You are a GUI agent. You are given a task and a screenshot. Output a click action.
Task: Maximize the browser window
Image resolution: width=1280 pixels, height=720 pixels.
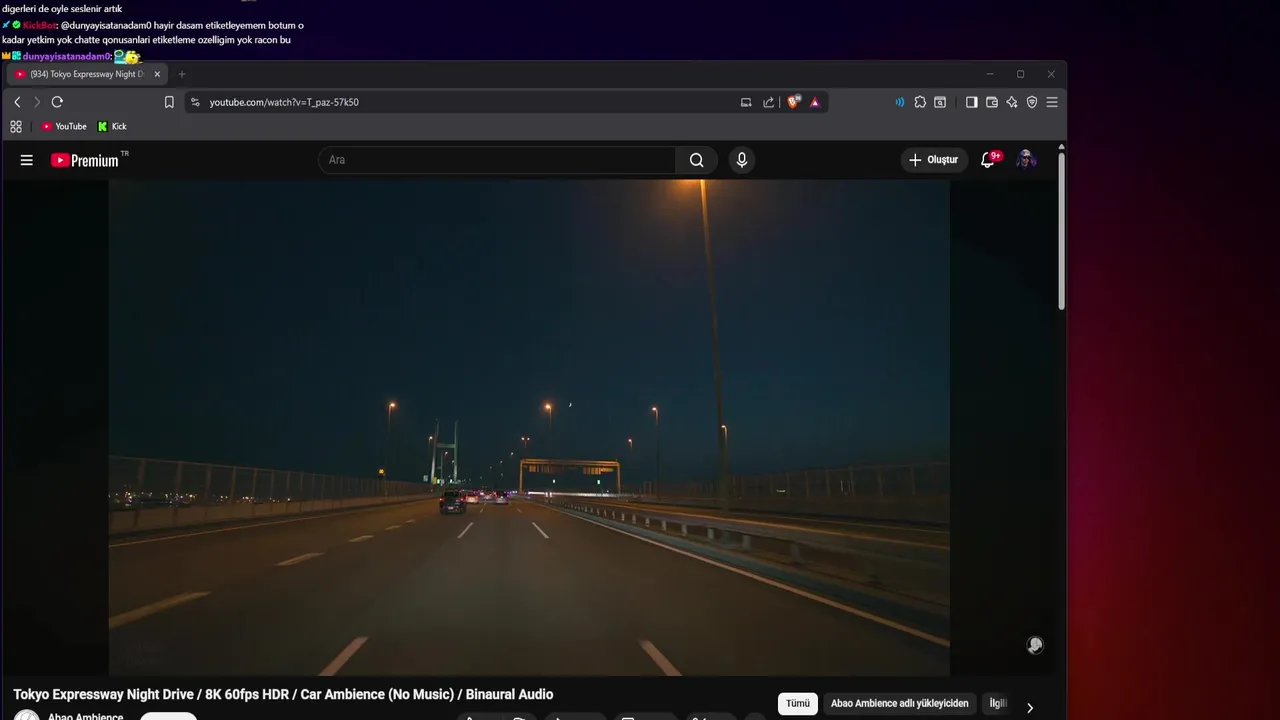(1020, 74)
